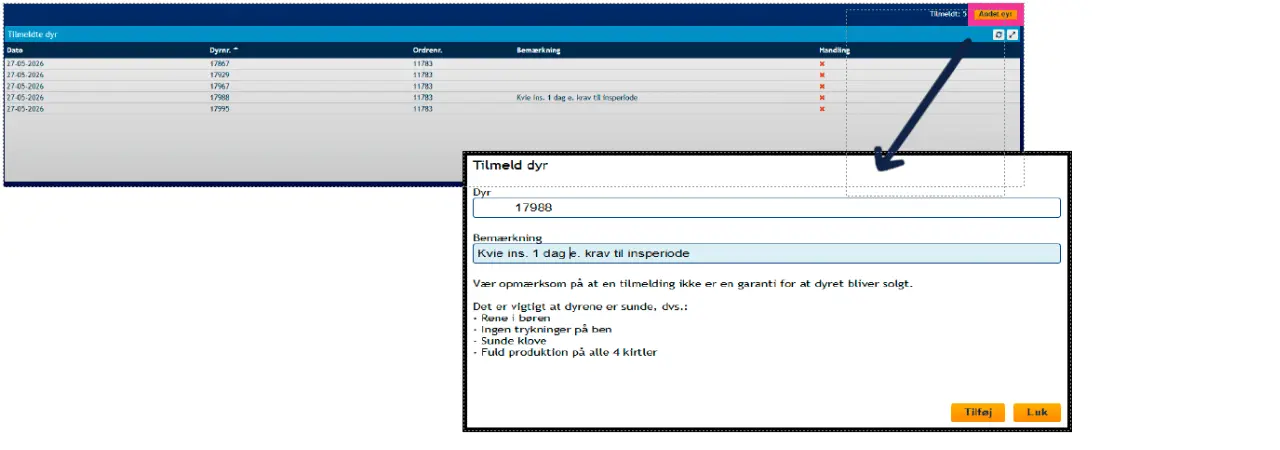Click the Luk button to close dialog

(1037, 412)
